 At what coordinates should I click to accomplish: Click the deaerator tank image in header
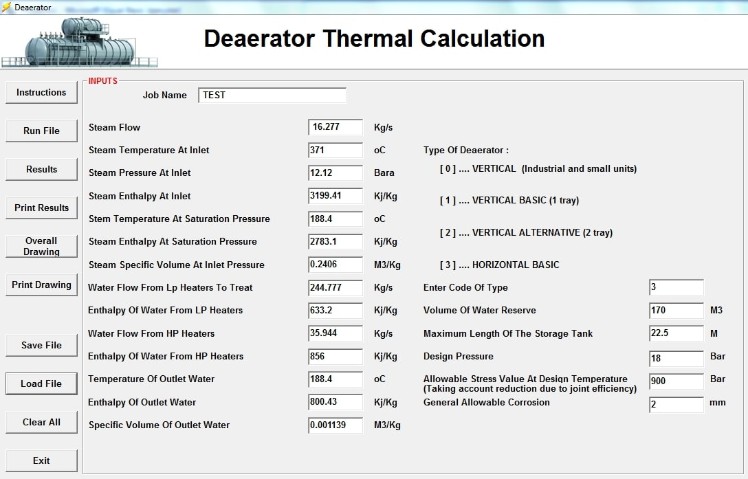[x=80, y=42]
